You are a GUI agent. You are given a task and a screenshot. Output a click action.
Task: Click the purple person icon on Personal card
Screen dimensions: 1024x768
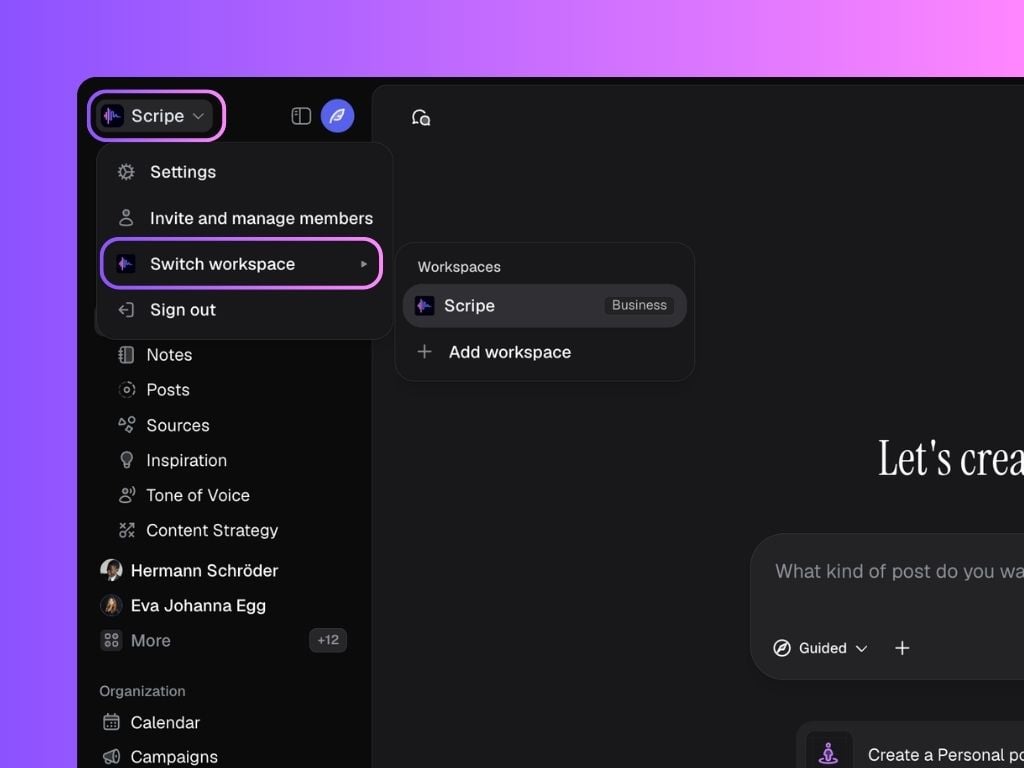pos(829,753)
